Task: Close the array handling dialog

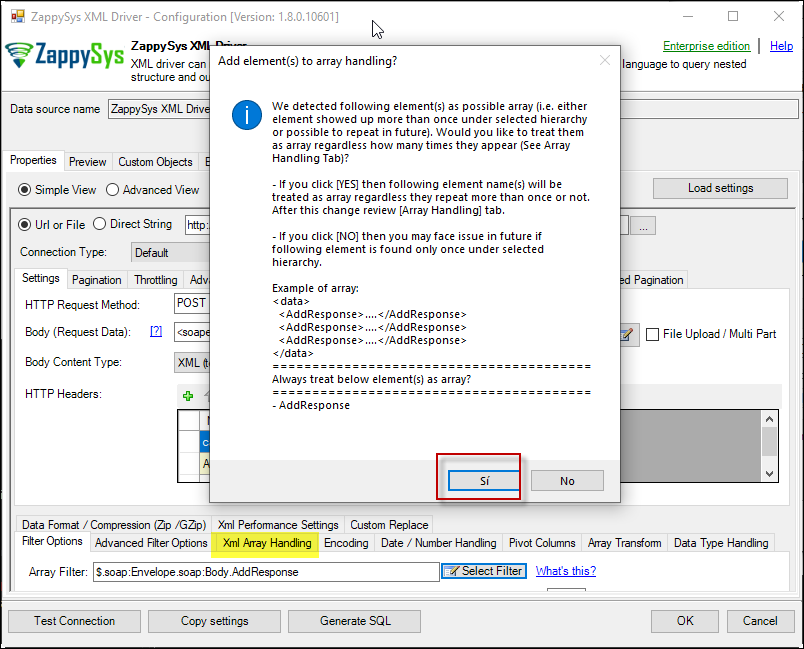Action: [x=605, y=60]
